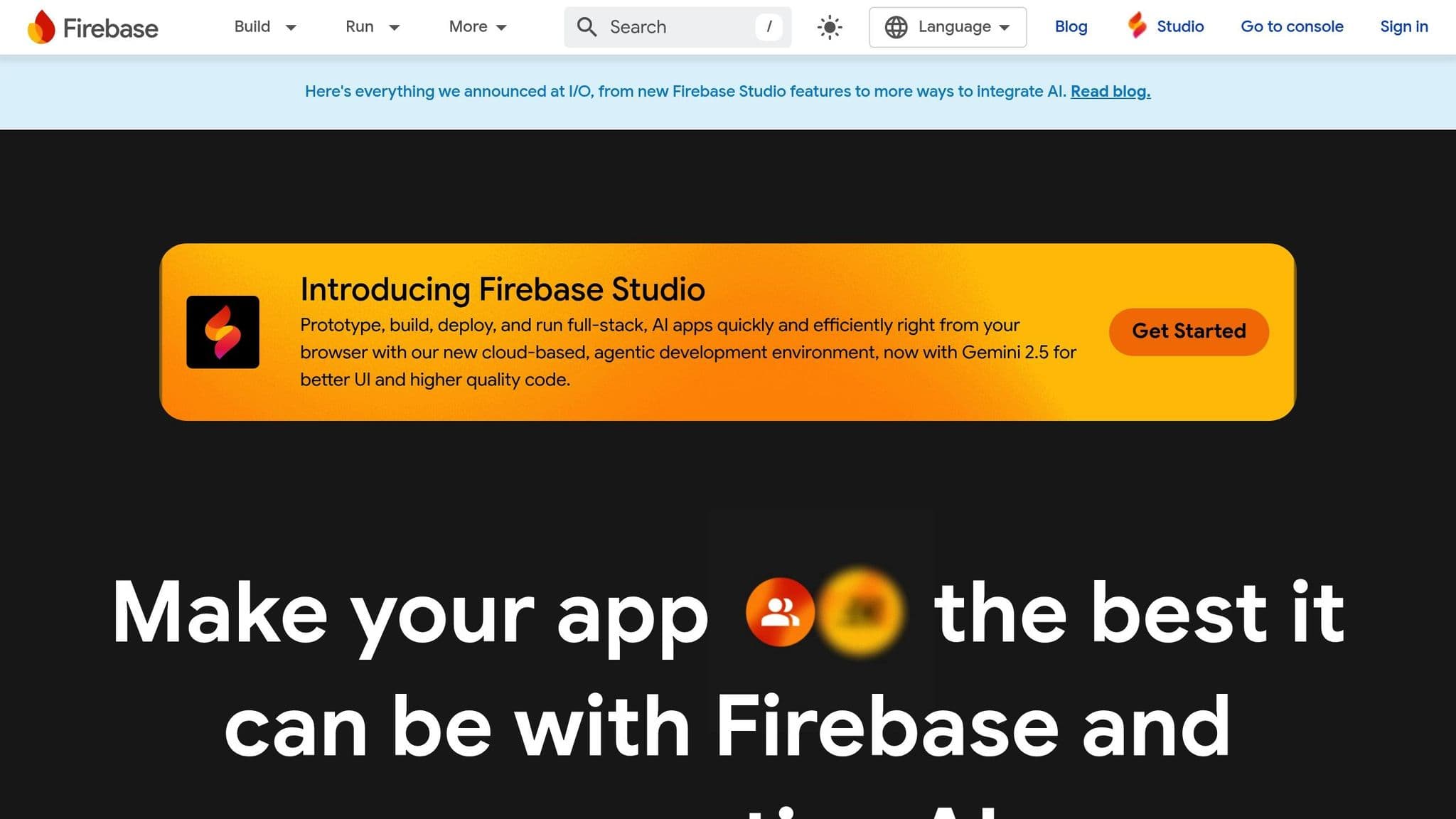This screenshot has width=1456, height=819.
Task: Click the Language dropdown arrow
Action: tap(1005, 28)
